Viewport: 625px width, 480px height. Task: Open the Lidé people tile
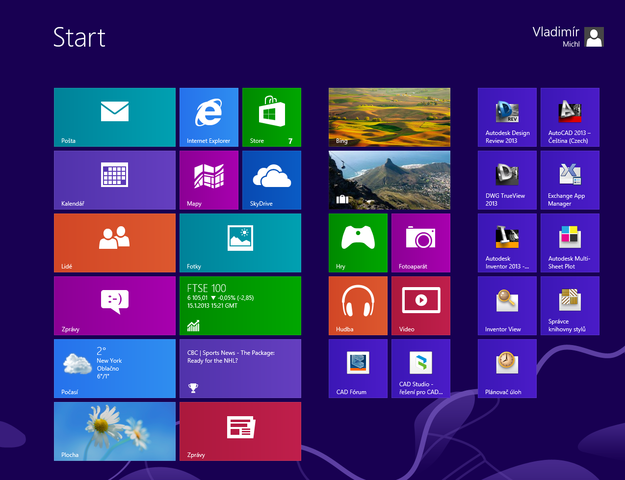[115, 243]
